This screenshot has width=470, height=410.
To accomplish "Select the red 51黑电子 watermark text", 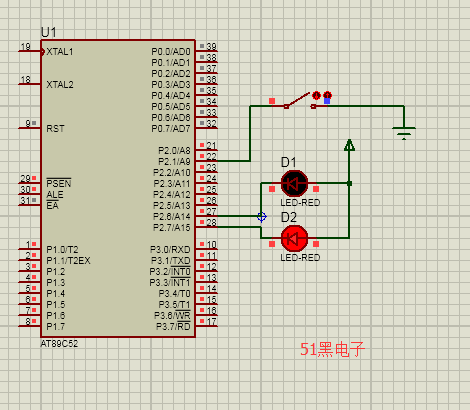I will point(332,349).
